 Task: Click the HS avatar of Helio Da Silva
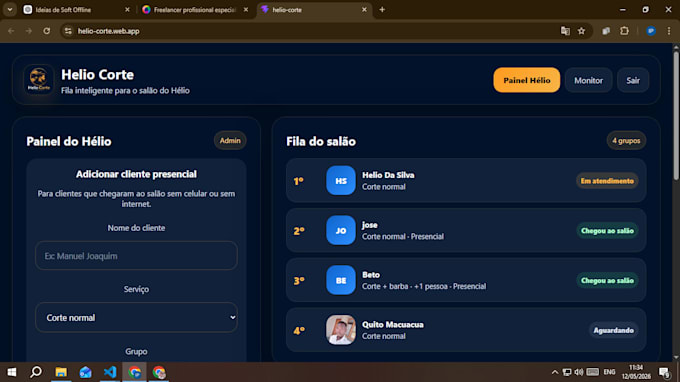[x=341, y=180]
